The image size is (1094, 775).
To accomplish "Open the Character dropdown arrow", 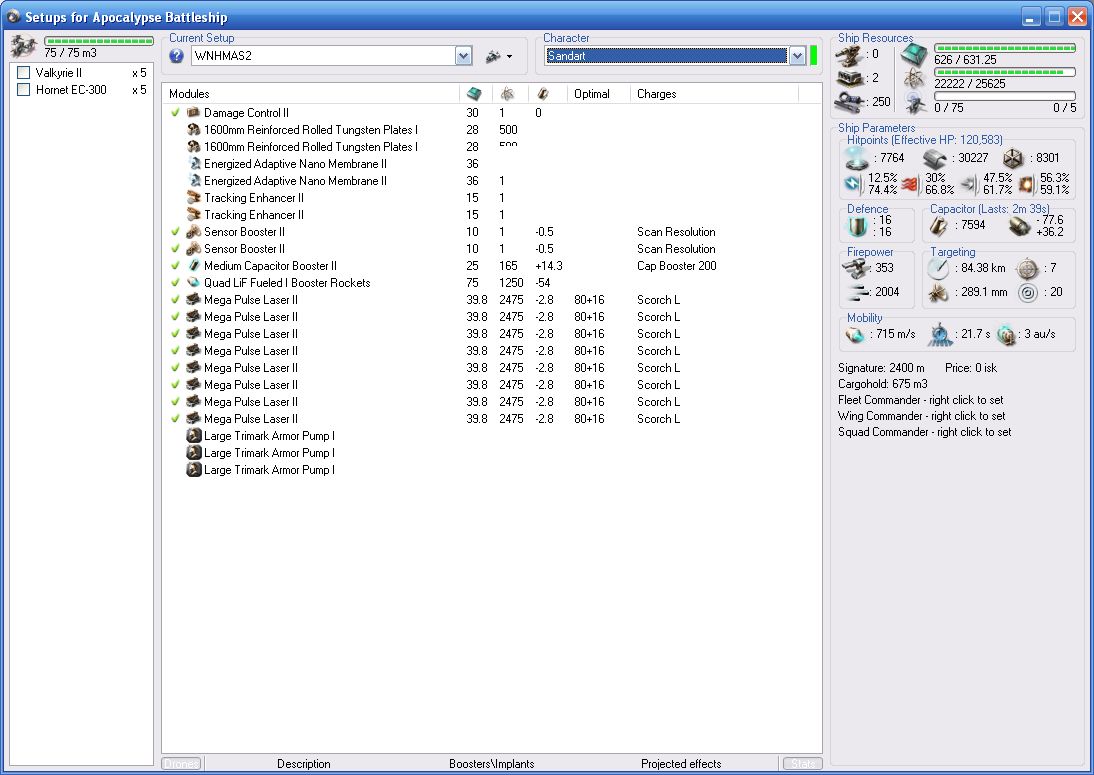I will (797, 56).
